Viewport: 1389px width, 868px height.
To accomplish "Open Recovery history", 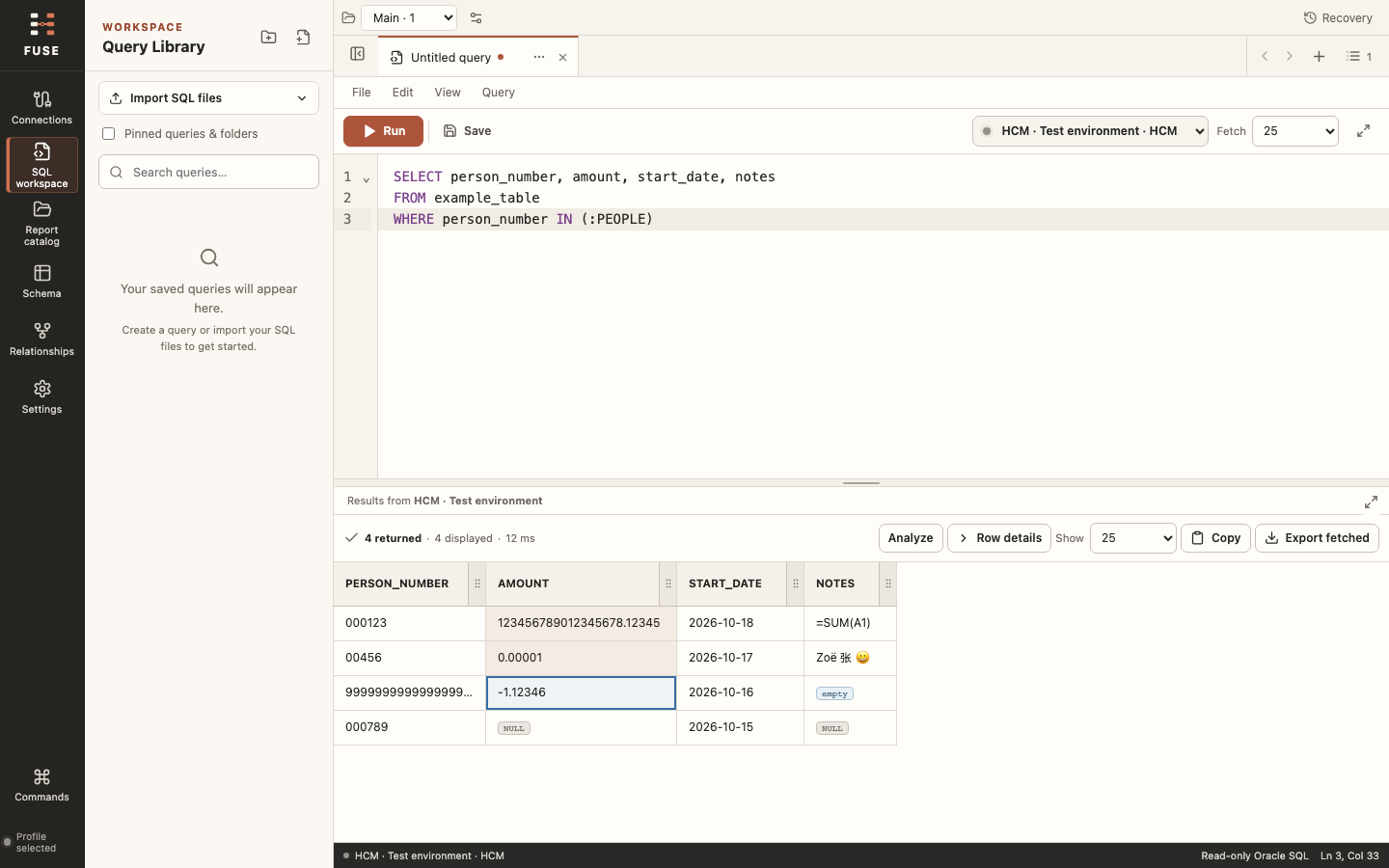I will (1338, 17).
